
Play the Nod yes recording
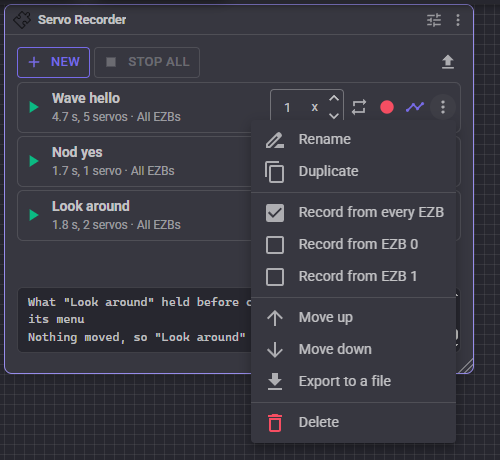pyautogui.click(x=34, y=161)
